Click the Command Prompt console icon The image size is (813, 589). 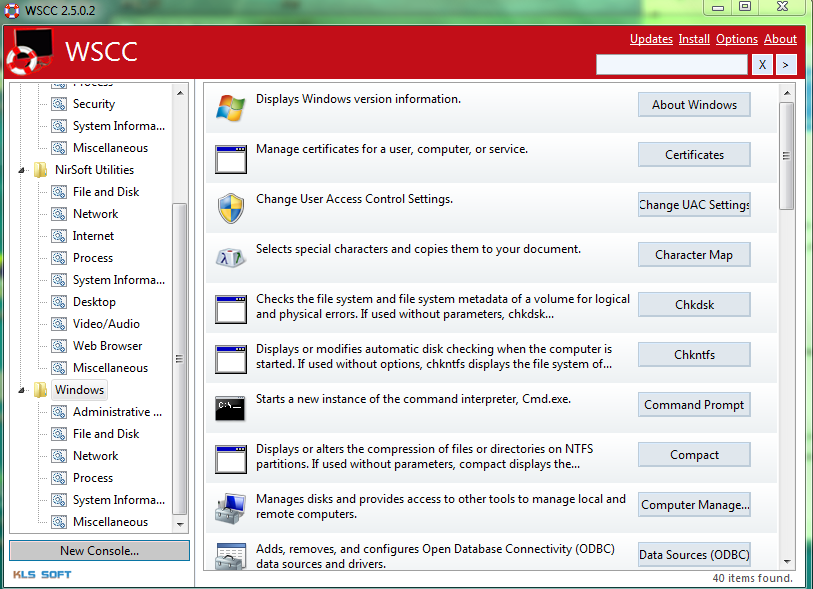click(230, 409)
